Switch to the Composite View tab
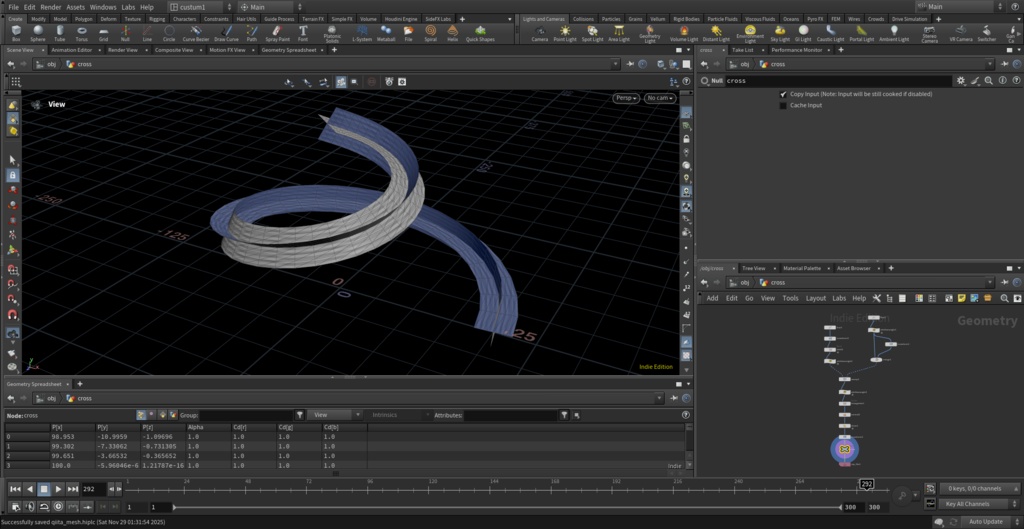 point(174,50)
